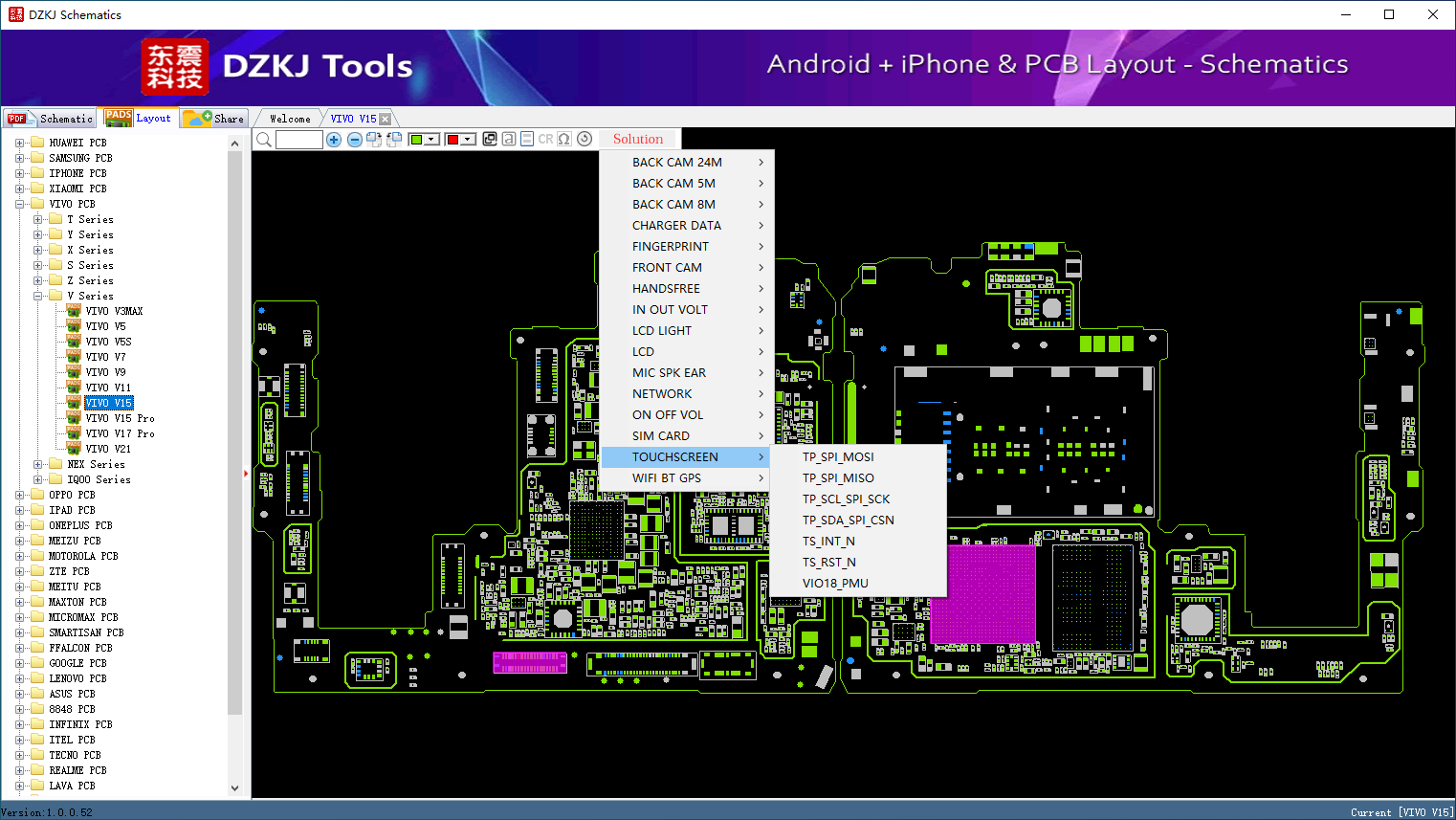This screenshot has width=1456, height=820.
Task: Switch to the Layout tab
Action: 139,118
